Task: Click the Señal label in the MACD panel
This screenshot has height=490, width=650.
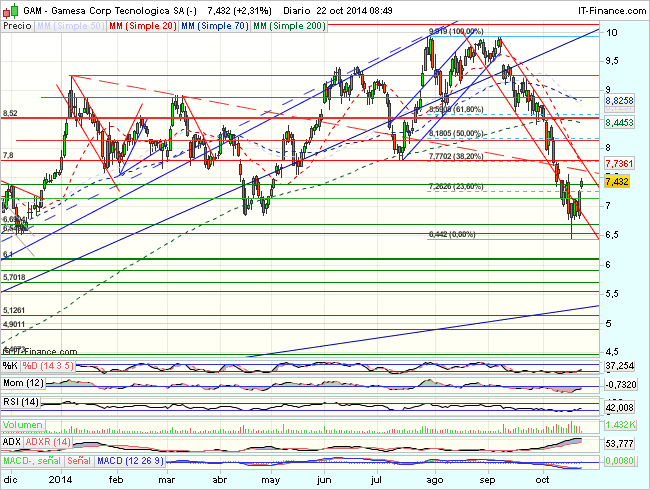Action: tap(79, 461)
